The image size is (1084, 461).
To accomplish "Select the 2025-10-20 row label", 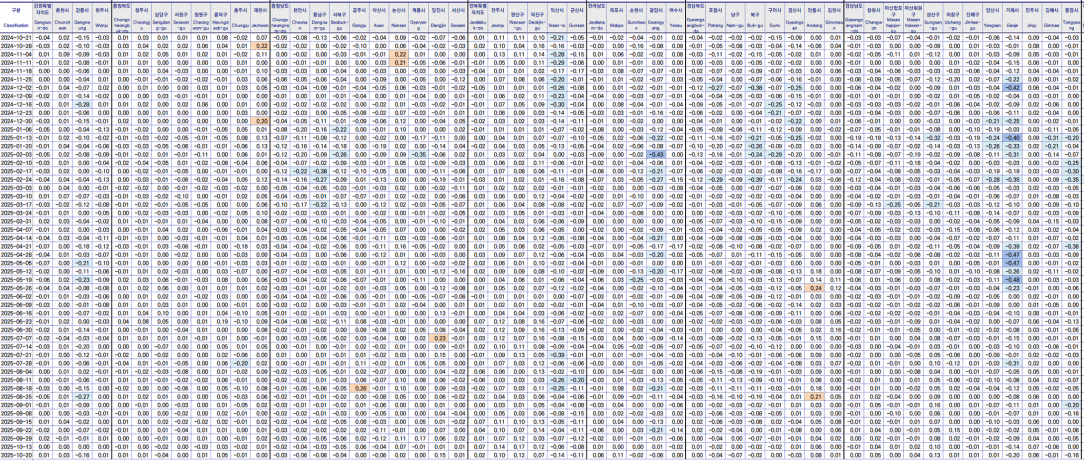I will (15, 453).
